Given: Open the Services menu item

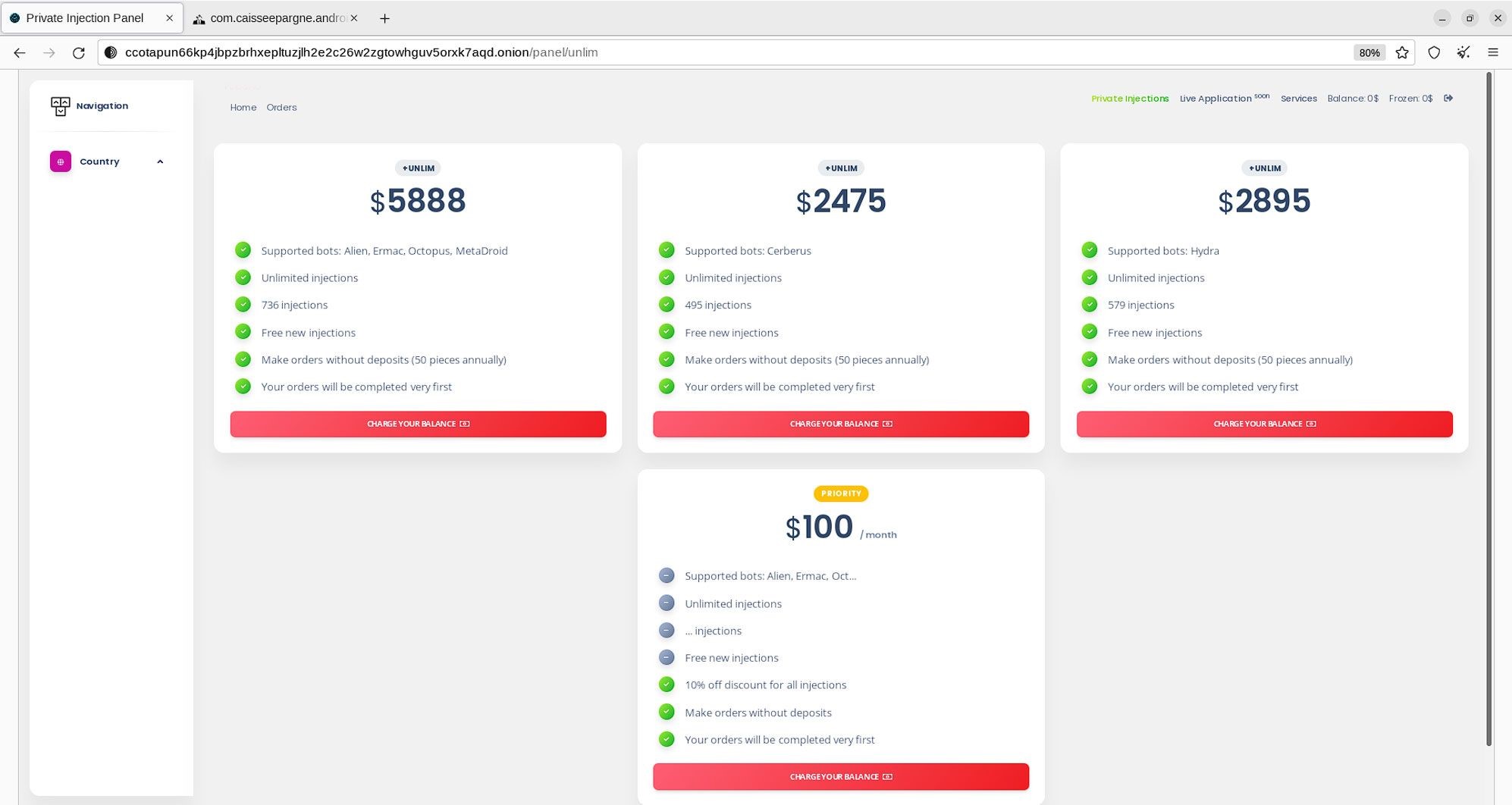Looking at the screenshot, I should (1298, 99).
